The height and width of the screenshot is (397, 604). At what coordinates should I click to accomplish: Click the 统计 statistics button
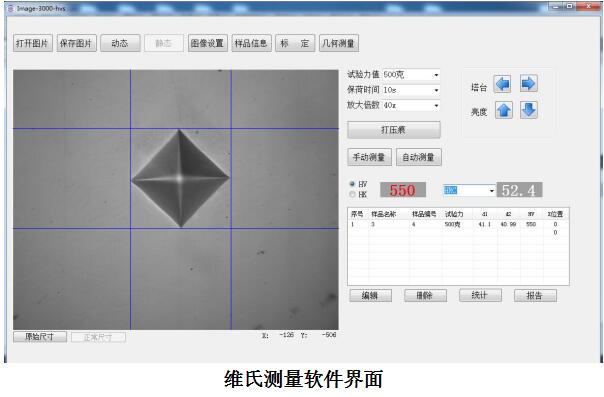tap(480, 295)
